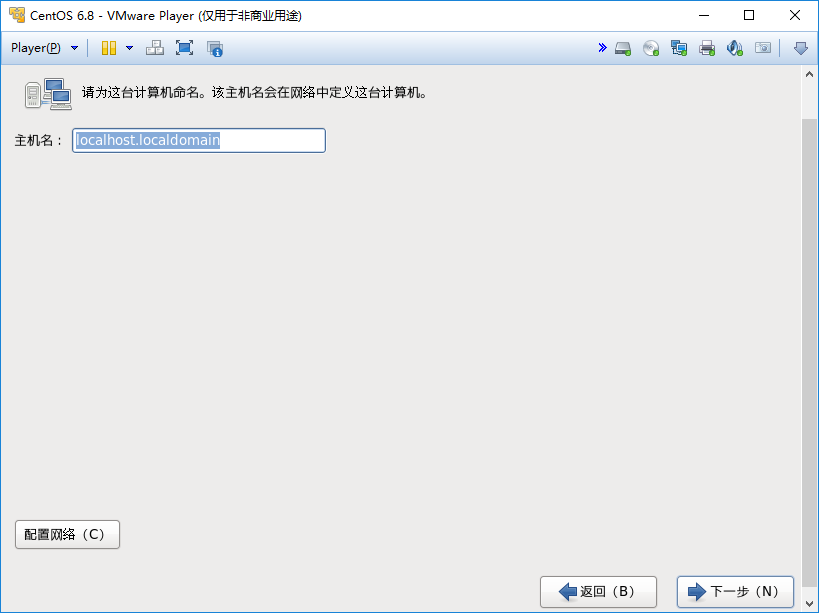Click the network adapter device icon
The width and height of the screenshot is (819, 613).
click(x=679, y=47)
